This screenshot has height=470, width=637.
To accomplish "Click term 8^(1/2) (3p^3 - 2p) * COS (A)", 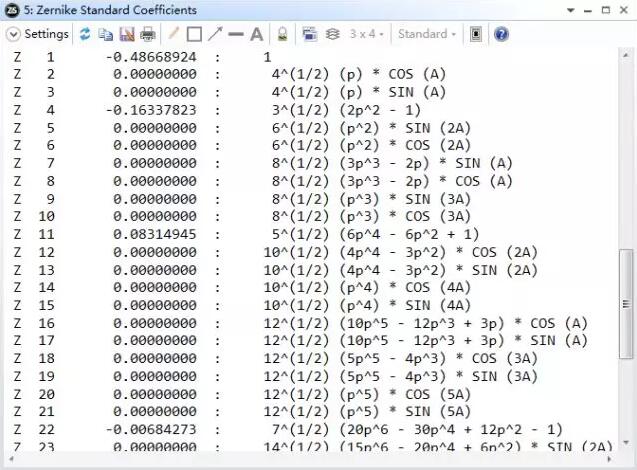I will click(392, 181).
